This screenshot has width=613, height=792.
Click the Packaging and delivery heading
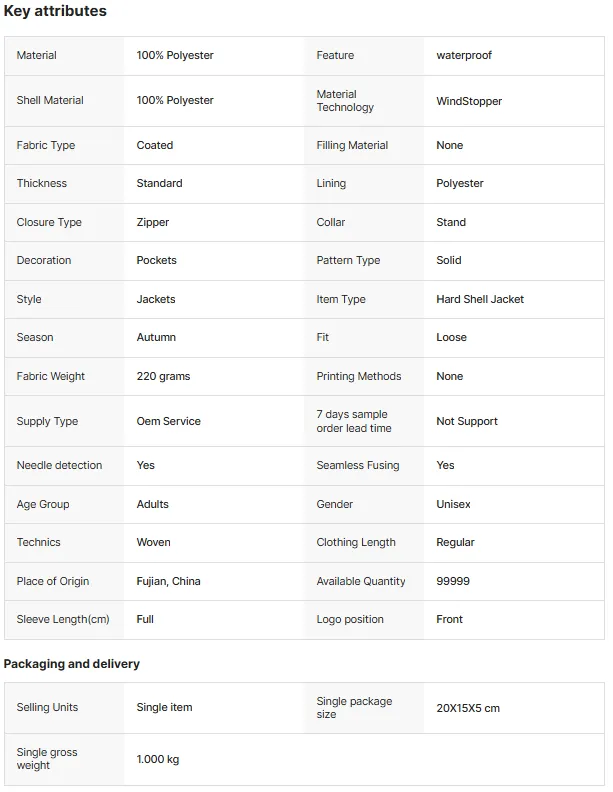pos(72,664)
